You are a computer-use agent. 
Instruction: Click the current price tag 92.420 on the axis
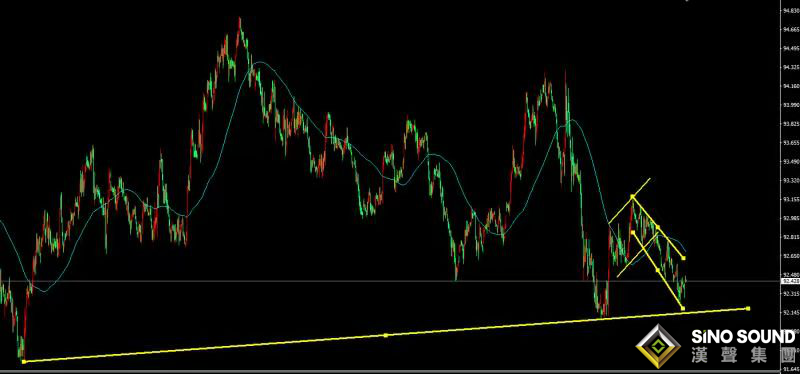click(789, 281)
